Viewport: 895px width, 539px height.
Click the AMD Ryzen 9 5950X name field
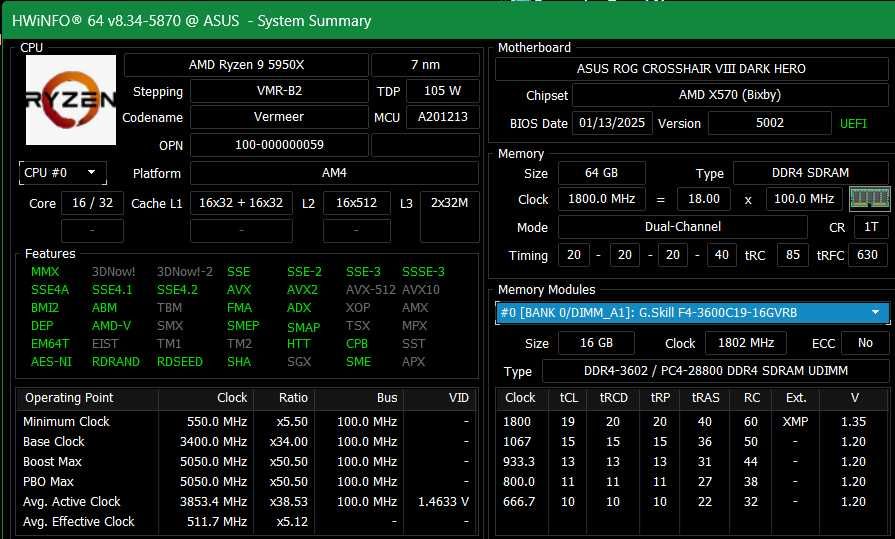[x=246, y=65]
